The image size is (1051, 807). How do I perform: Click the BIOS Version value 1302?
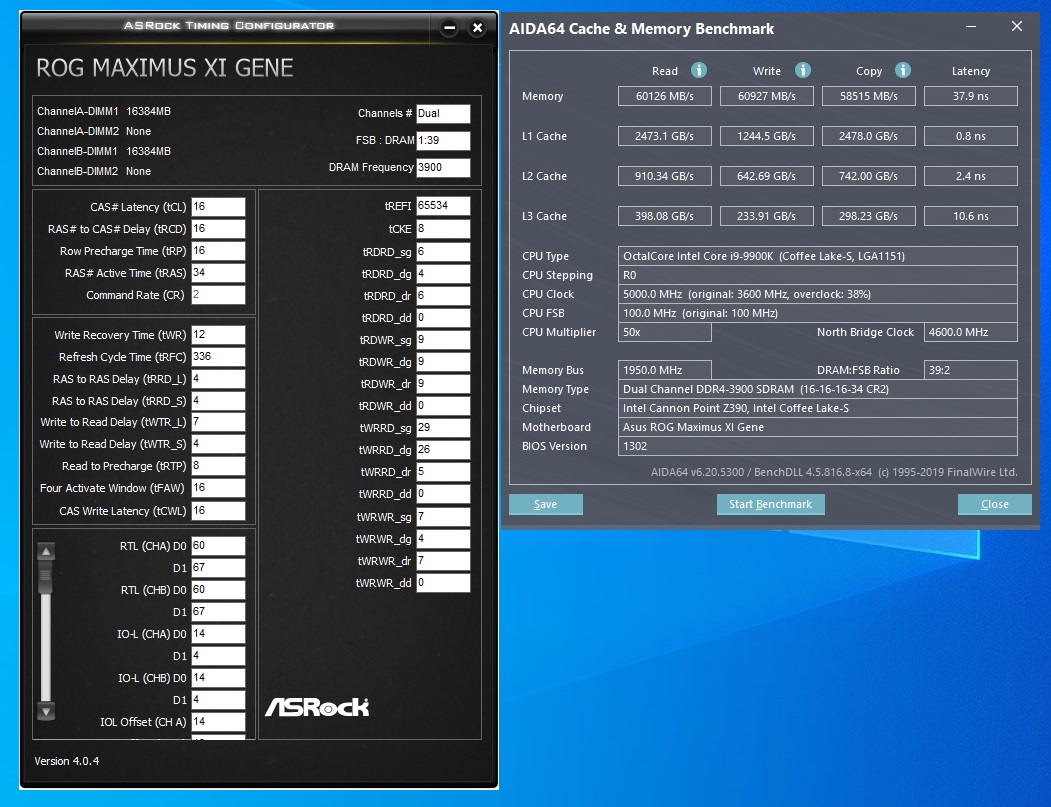pos(818,446)
